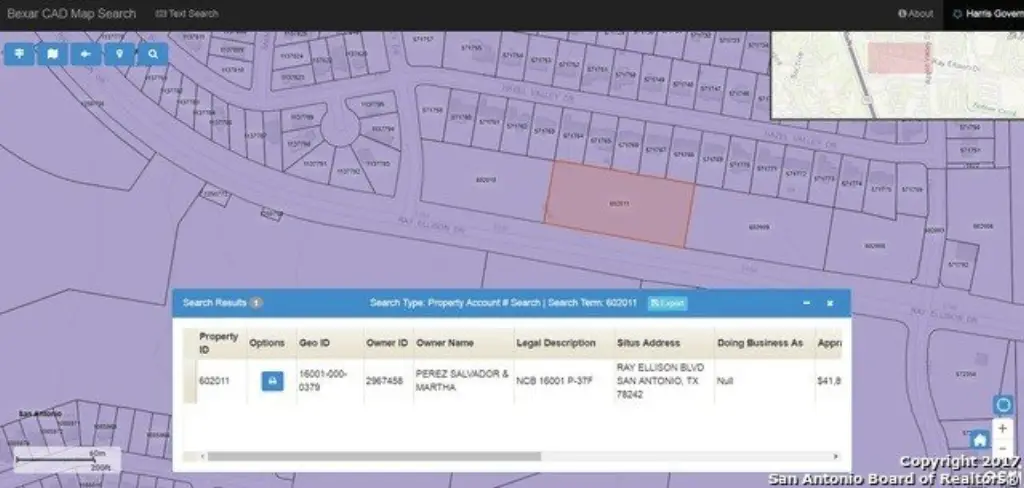Select the location pin marker tool
This screenshot has width=1024, height=488.
119,54
